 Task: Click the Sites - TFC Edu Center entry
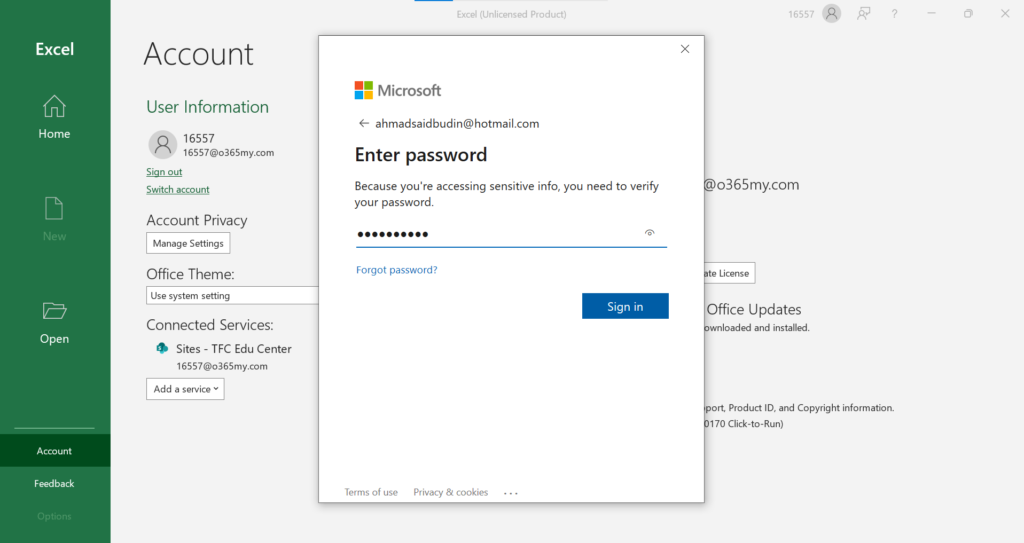pyautogui.click(x=234, y=348)
